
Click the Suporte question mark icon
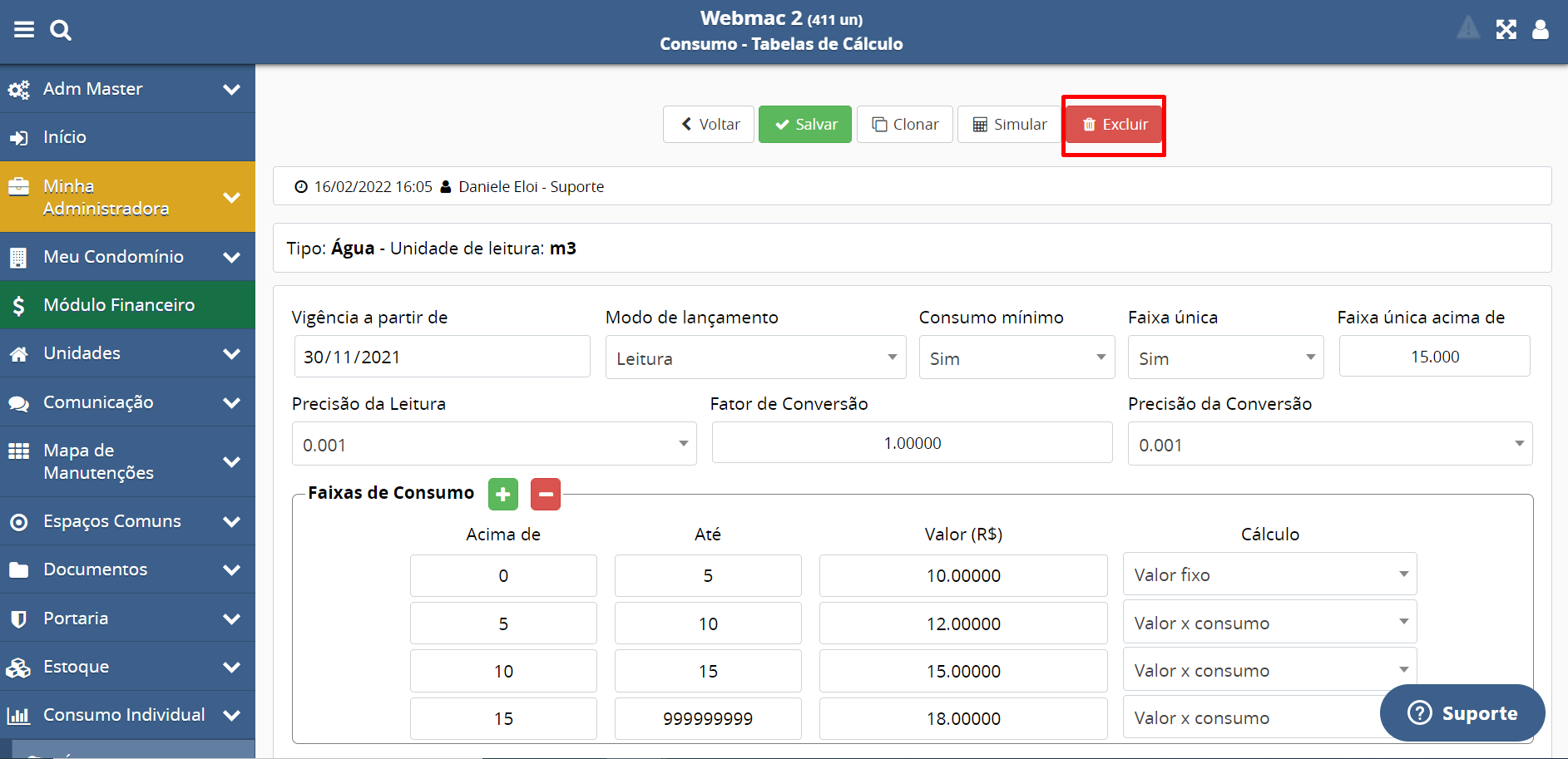(x=1420, y=712)
